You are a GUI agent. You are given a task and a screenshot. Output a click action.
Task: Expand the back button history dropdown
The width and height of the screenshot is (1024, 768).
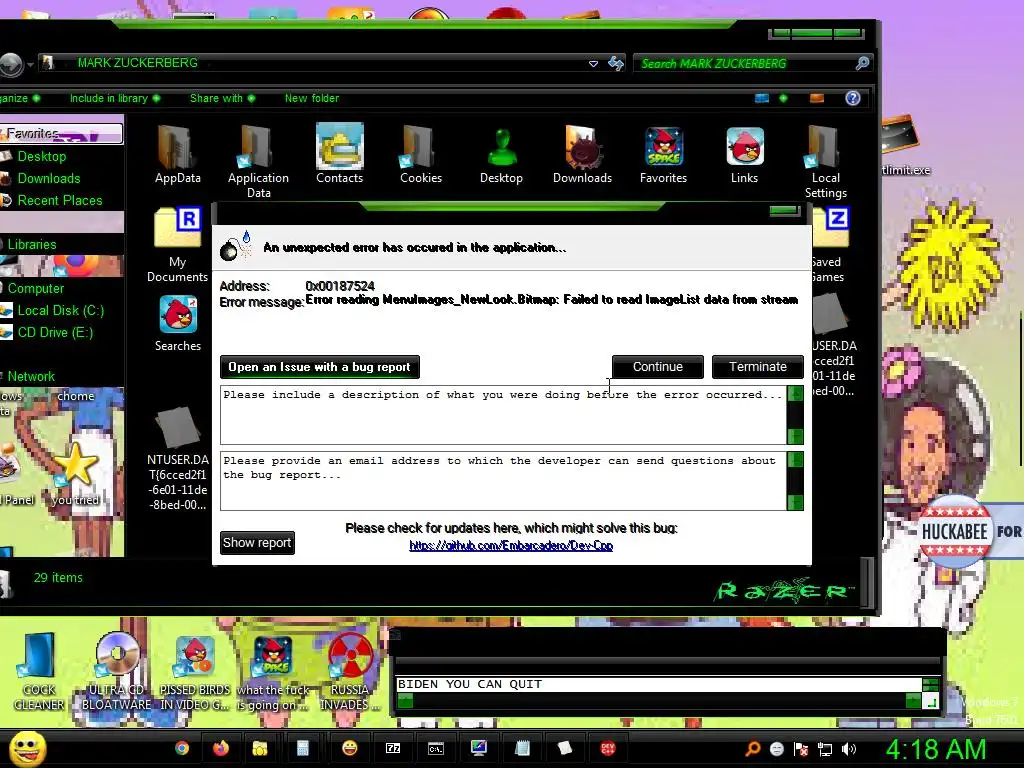(30, 64)
